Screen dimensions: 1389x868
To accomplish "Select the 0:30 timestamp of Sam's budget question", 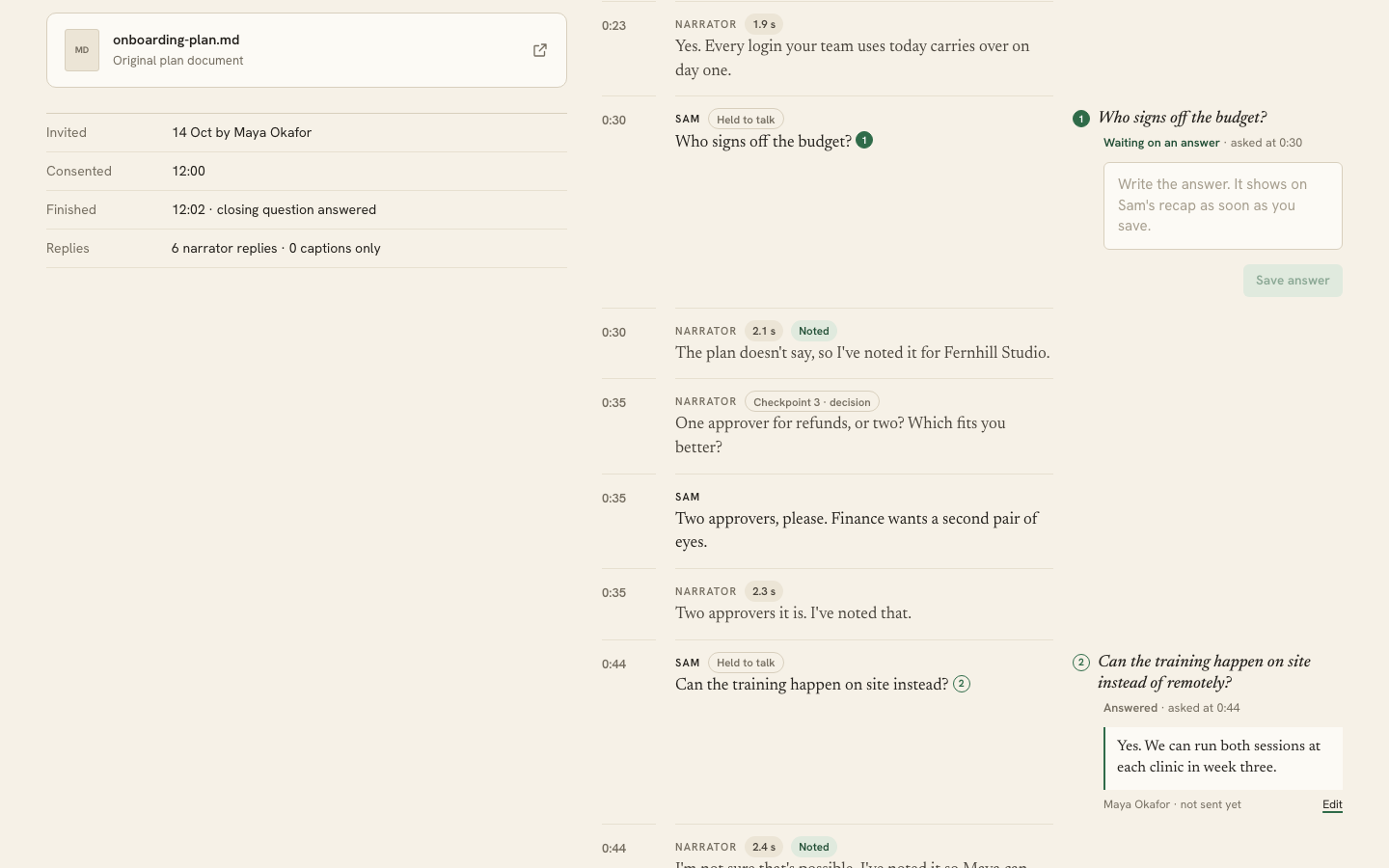I will (613, 121).
